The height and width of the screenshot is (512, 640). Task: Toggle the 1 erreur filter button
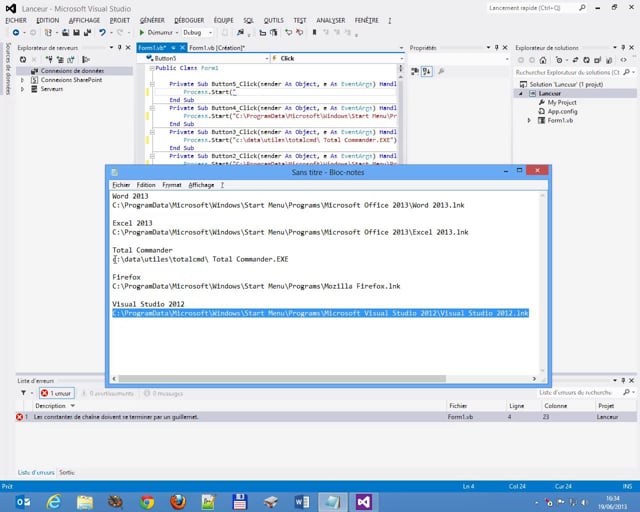(57, 393)
